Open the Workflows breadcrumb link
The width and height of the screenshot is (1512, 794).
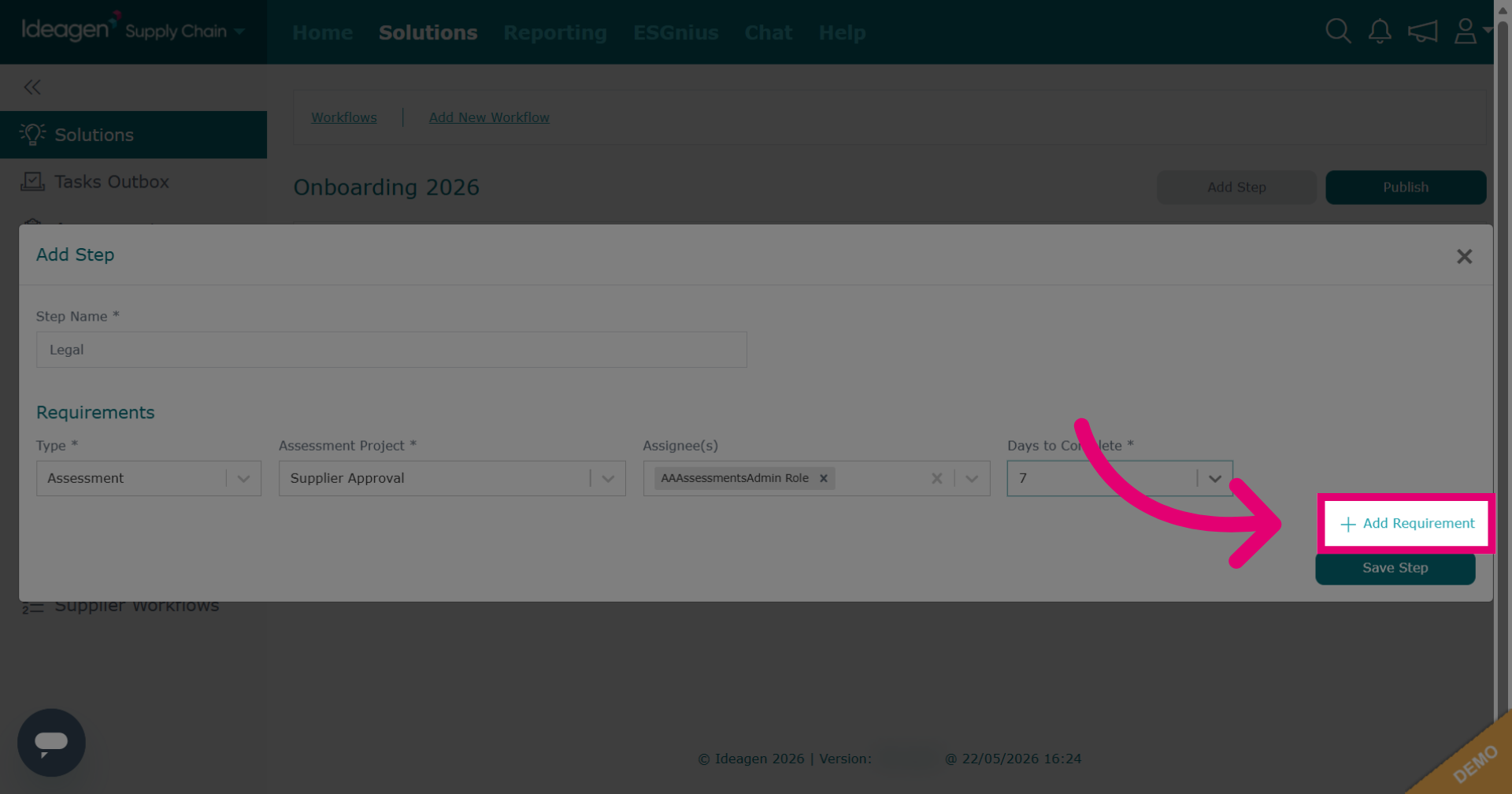coord(343,117)
